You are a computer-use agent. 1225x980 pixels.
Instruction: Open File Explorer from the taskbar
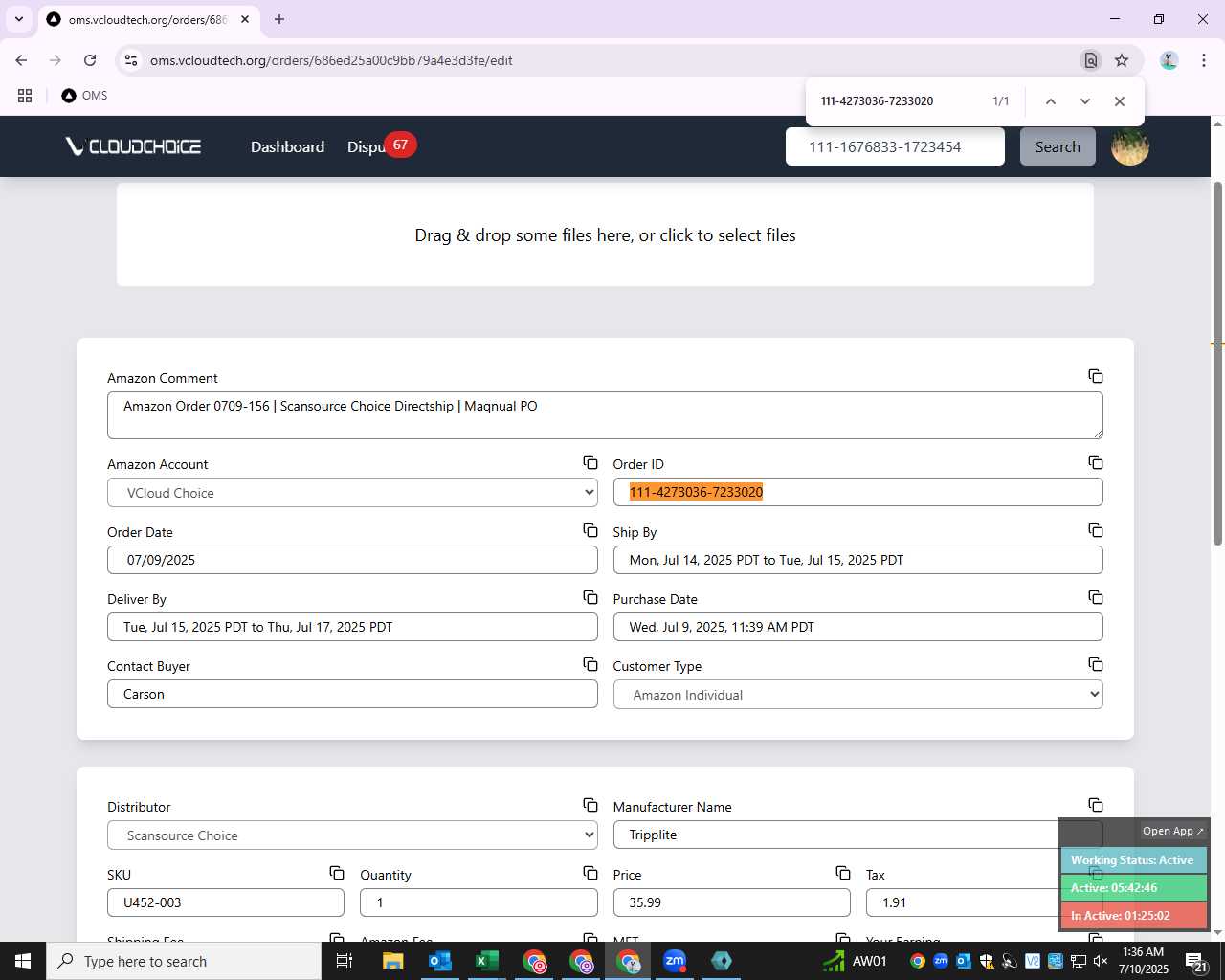(393, 961)
